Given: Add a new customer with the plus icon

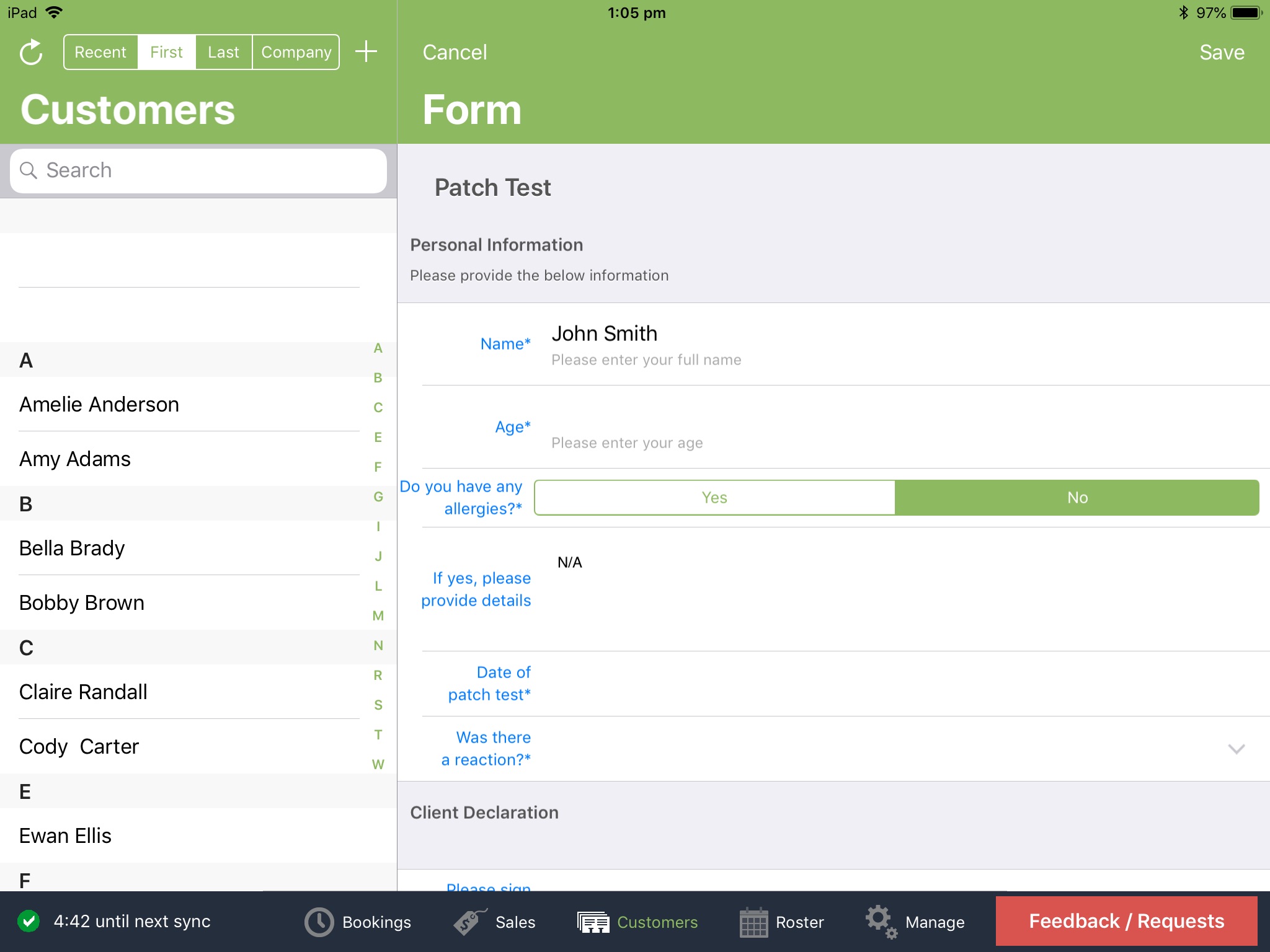Looking at the screenshot, I should 366,52.
